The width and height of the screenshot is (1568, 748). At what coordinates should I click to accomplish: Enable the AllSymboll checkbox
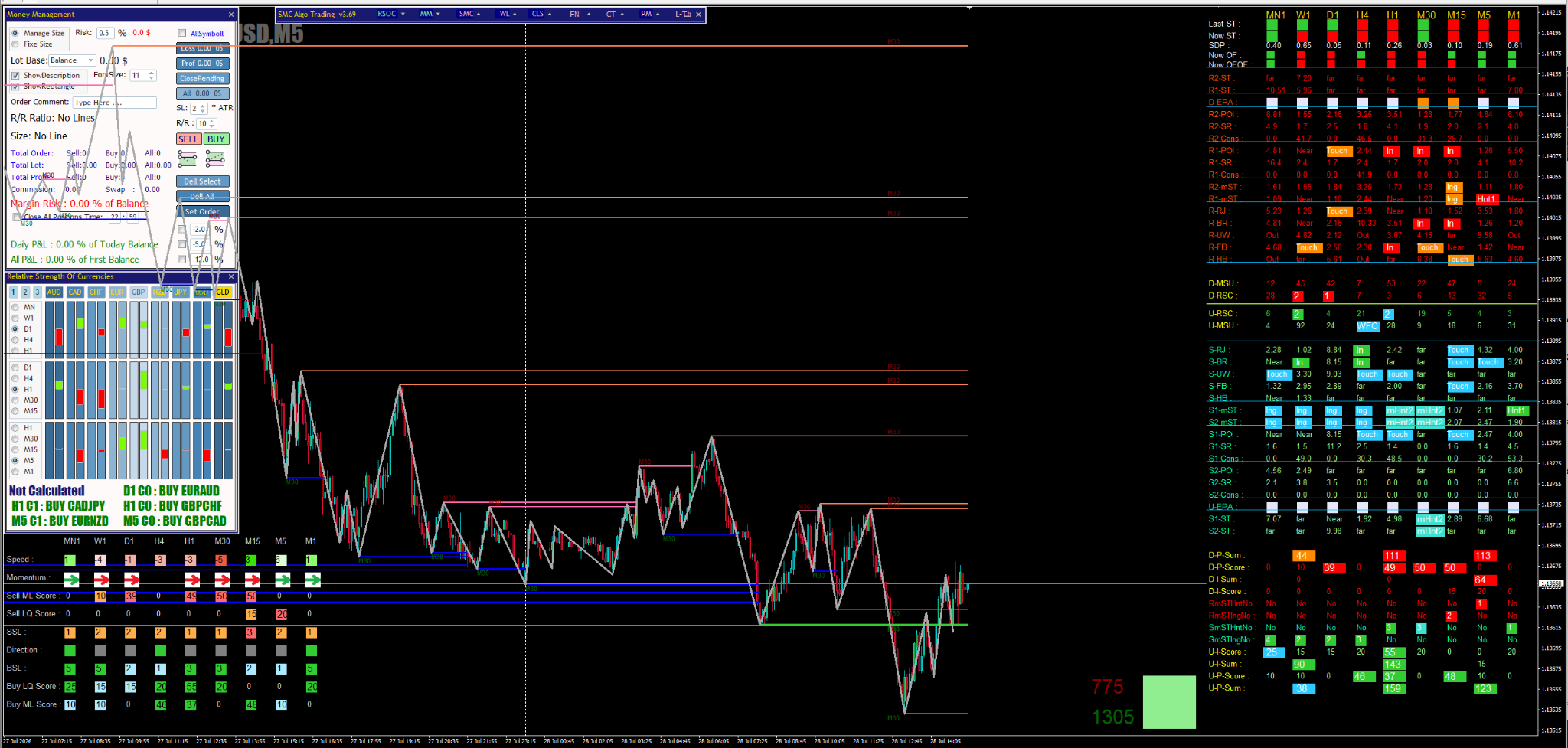[x=182, y=33]
